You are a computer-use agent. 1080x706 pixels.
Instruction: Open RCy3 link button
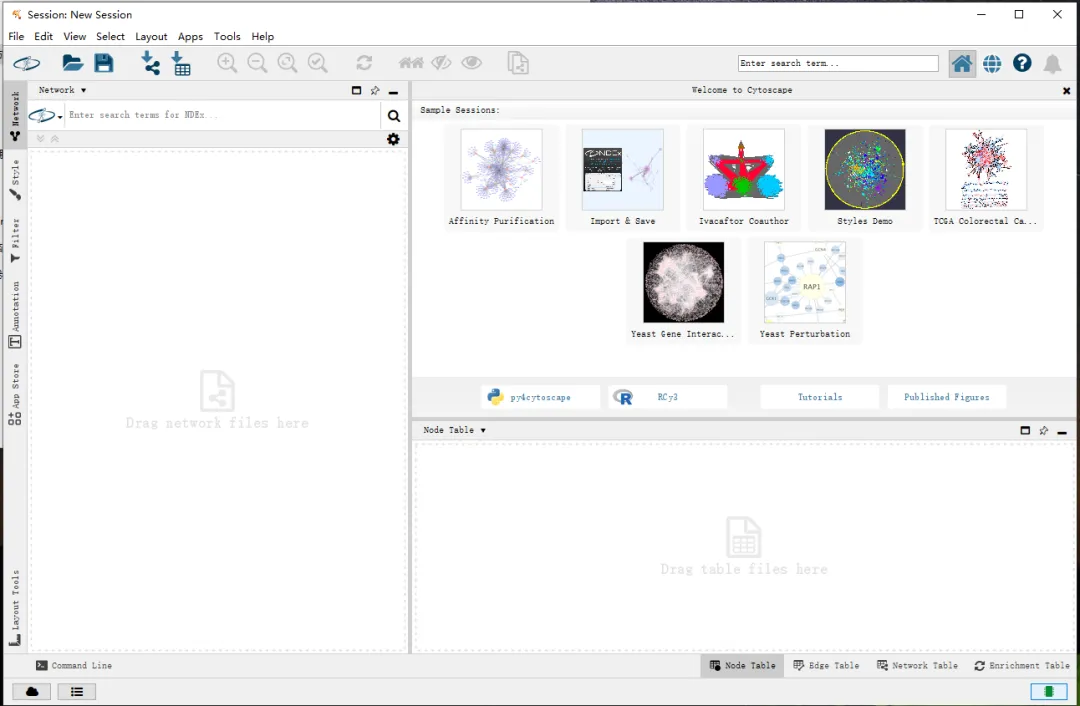coord(667,397)
